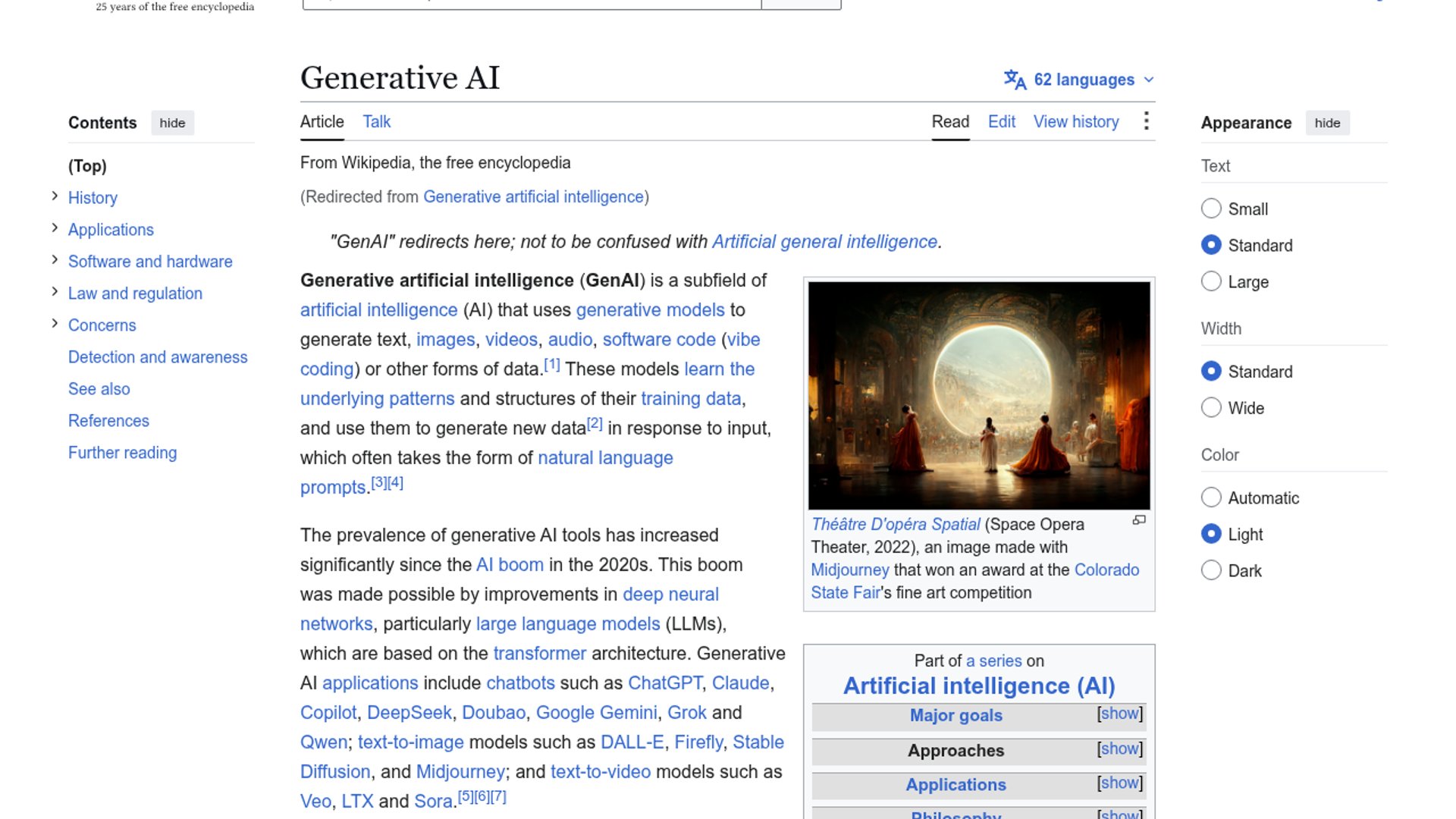The width and height of the screenshot is (1456, 819).
Task: Open the Claude chatbot link
Action: click(x=740, y=683)
